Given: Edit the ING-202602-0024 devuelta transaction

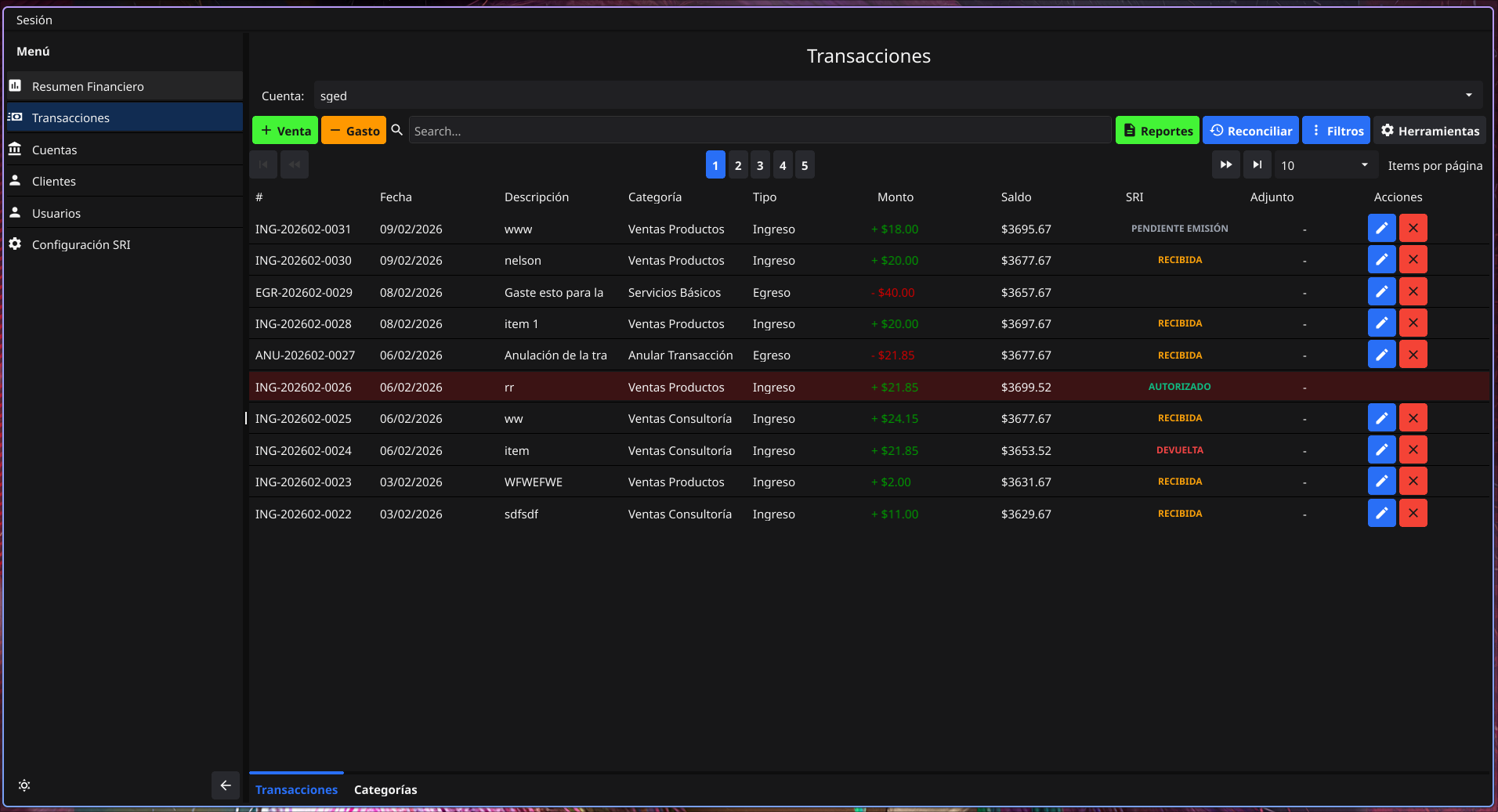Looking at the screenshot, I should coord(1381,450).
